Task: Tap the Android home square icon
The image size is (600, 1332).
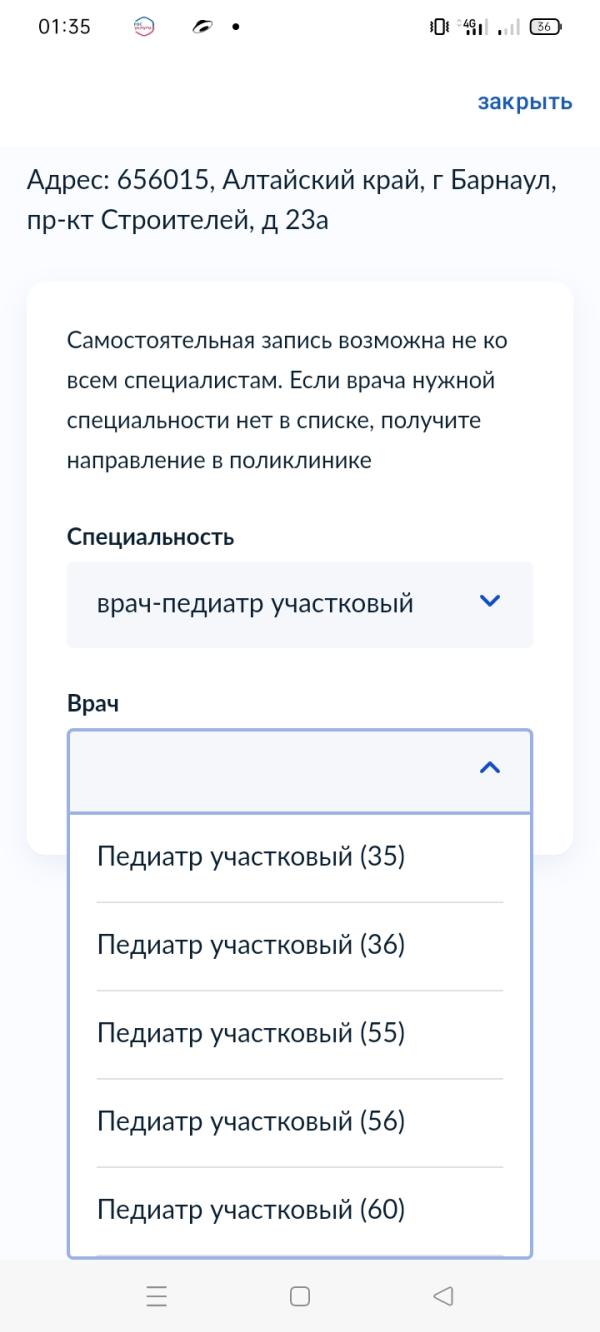Action: (299, 1297)
